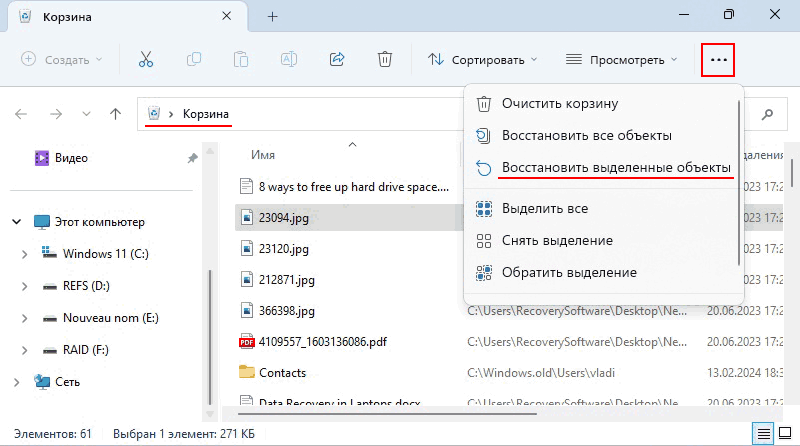This screenshot has width=800, height=446.
Task: Click the 13.02.2024 deletion date cell
Action: pos(745,373)
